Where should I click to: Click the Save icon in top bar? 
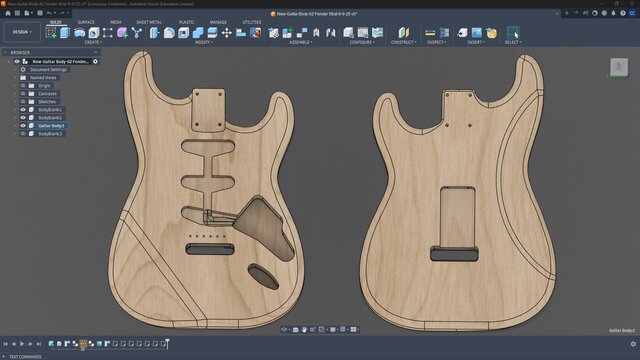(x=40, y=13)
